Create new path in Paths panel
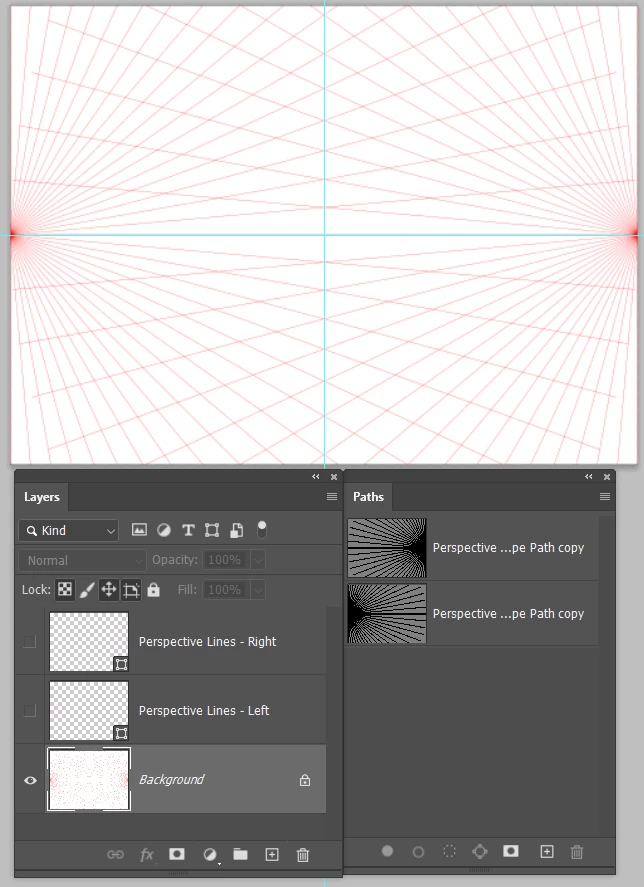644x887 pixels. (547, 851)
